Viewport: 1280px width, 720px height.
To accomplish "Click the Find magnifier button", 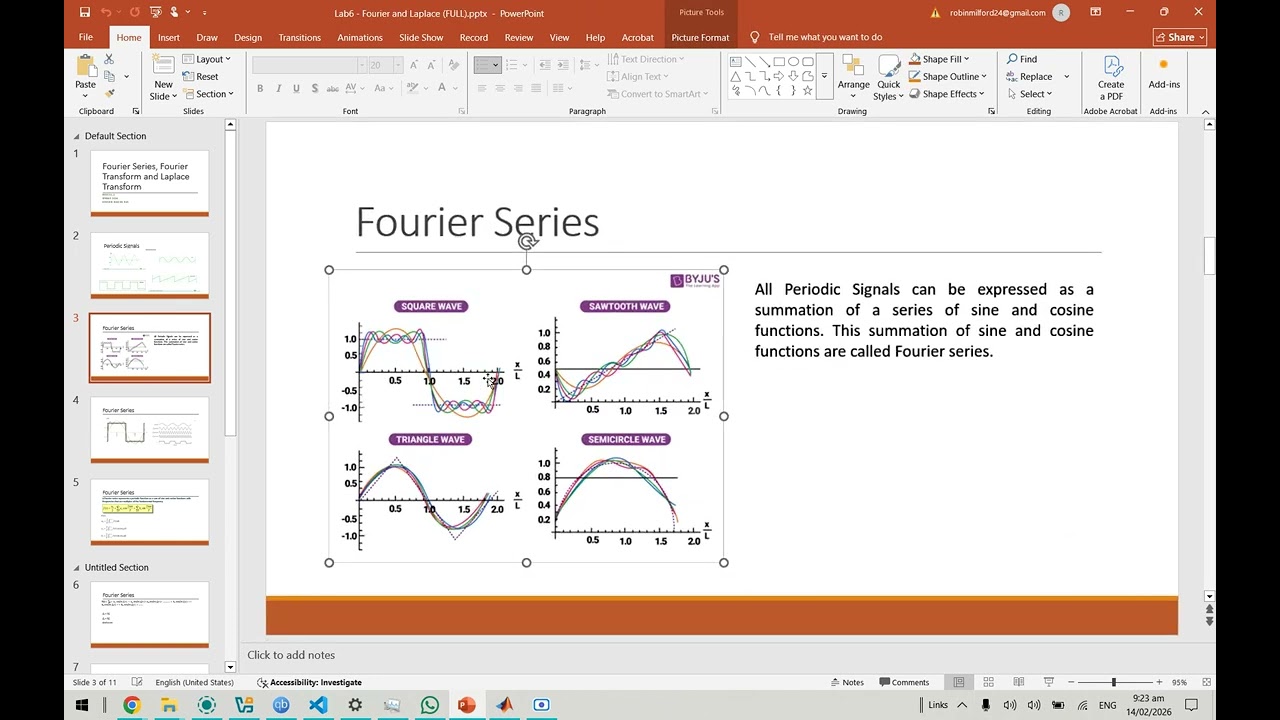I will [1022, 59].
